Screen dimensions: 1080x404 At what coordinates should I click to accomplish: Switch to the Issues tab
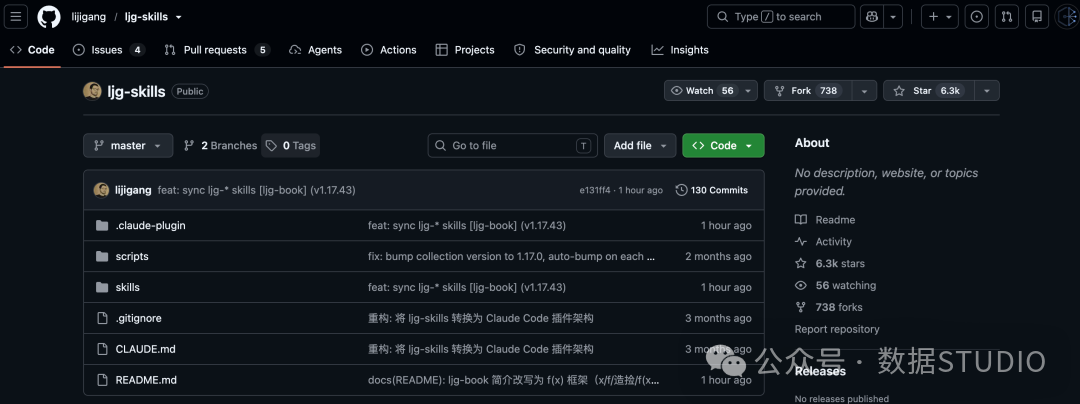click(109, 50)
